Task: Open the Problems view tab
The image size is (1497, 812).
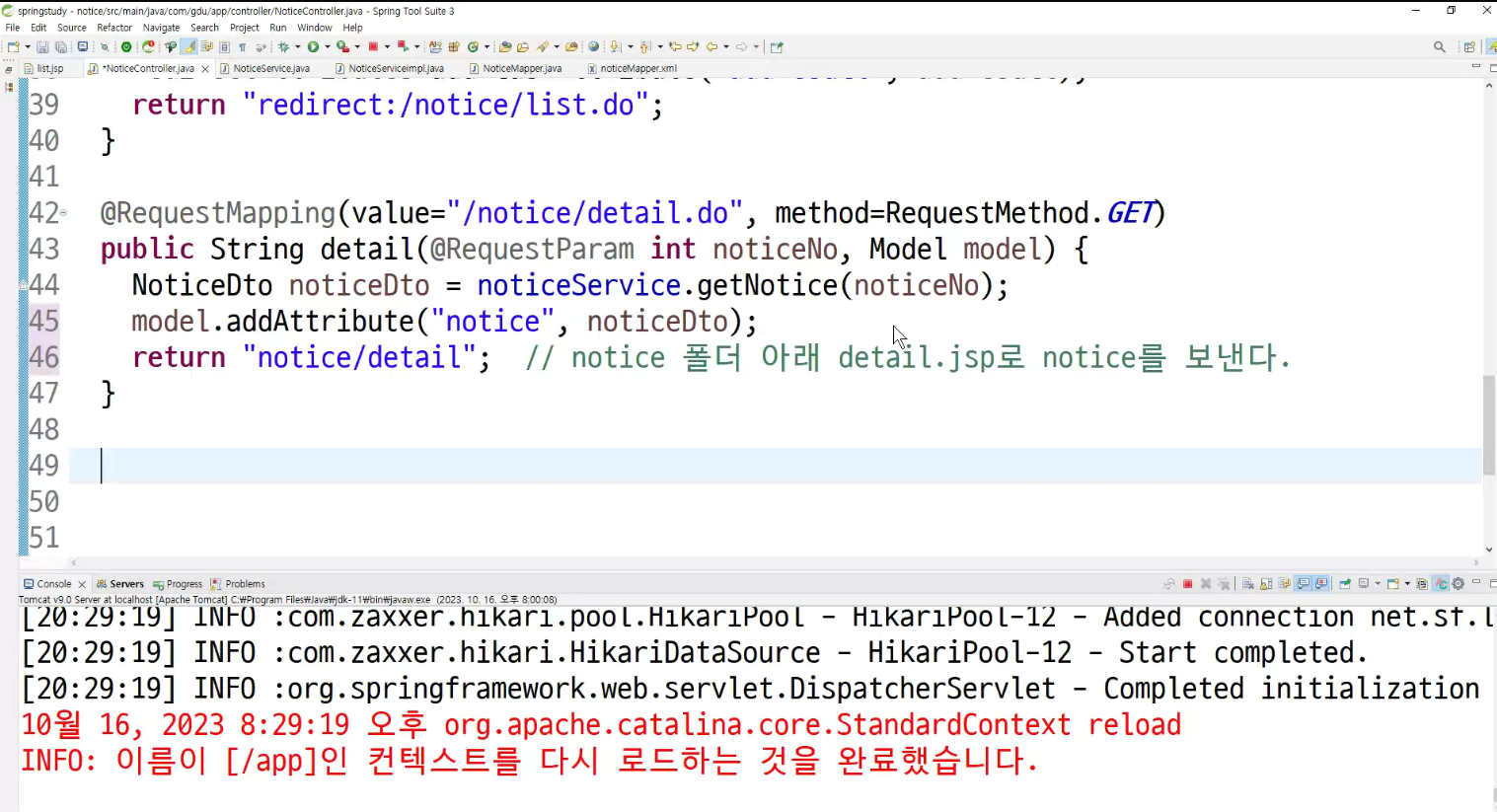Action: pos(238,584)
